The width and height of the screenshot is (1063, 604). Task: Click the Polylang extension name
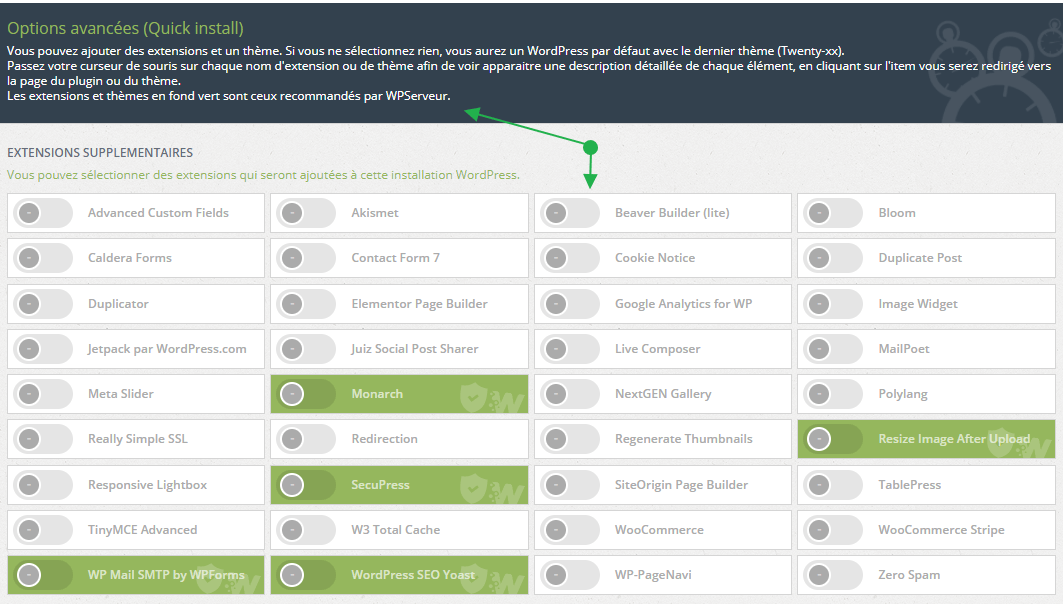(903, 394)
